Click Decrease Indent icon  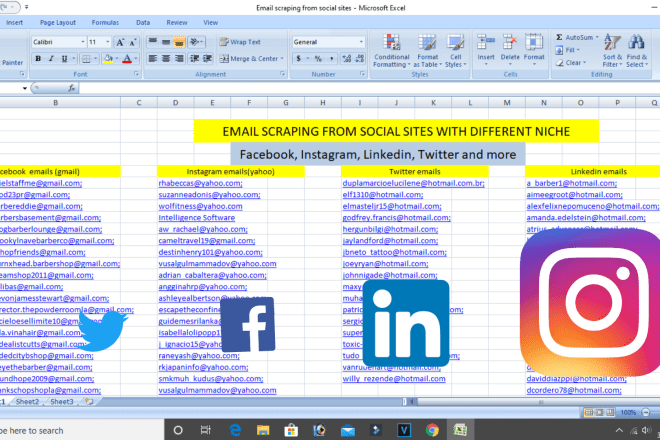pos(194,59)
